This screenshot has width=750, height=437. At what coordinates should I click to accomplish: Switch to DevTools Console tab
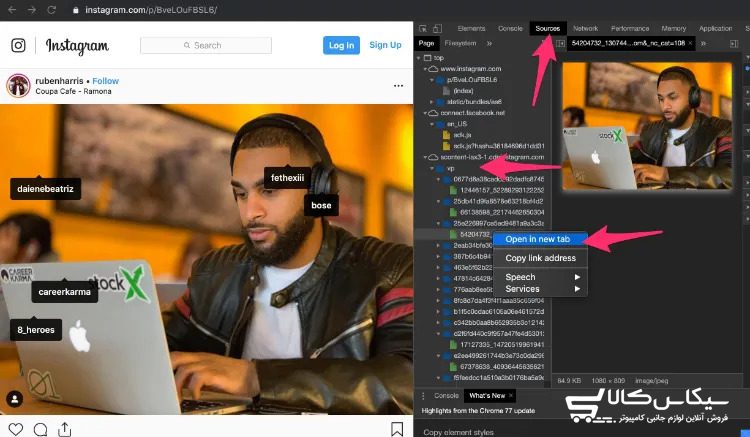(x=510, y=29)
